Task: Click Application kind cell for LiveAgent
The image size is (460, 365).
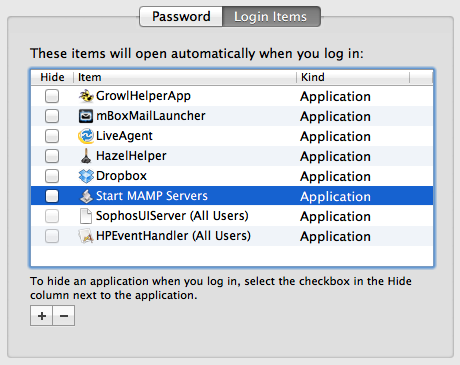Action: tap(335, 137)
